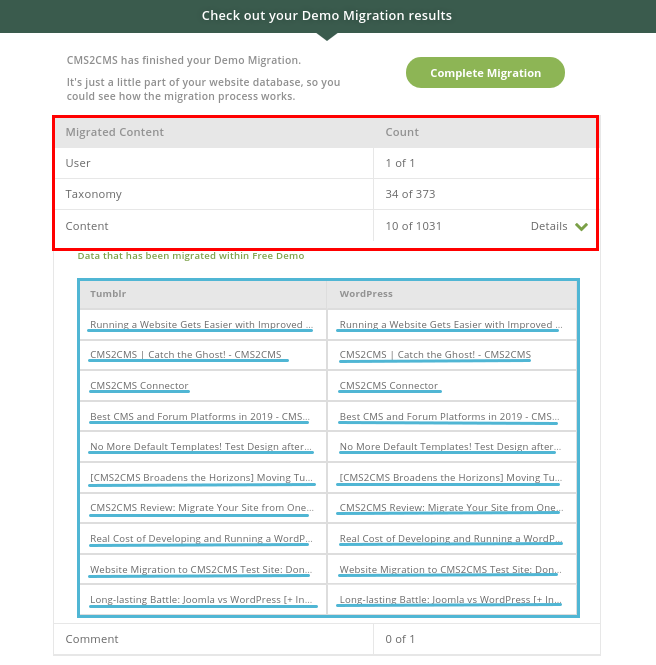Select the Content row label
This screenshot has height=665, width=656.
tap(87, 226)
